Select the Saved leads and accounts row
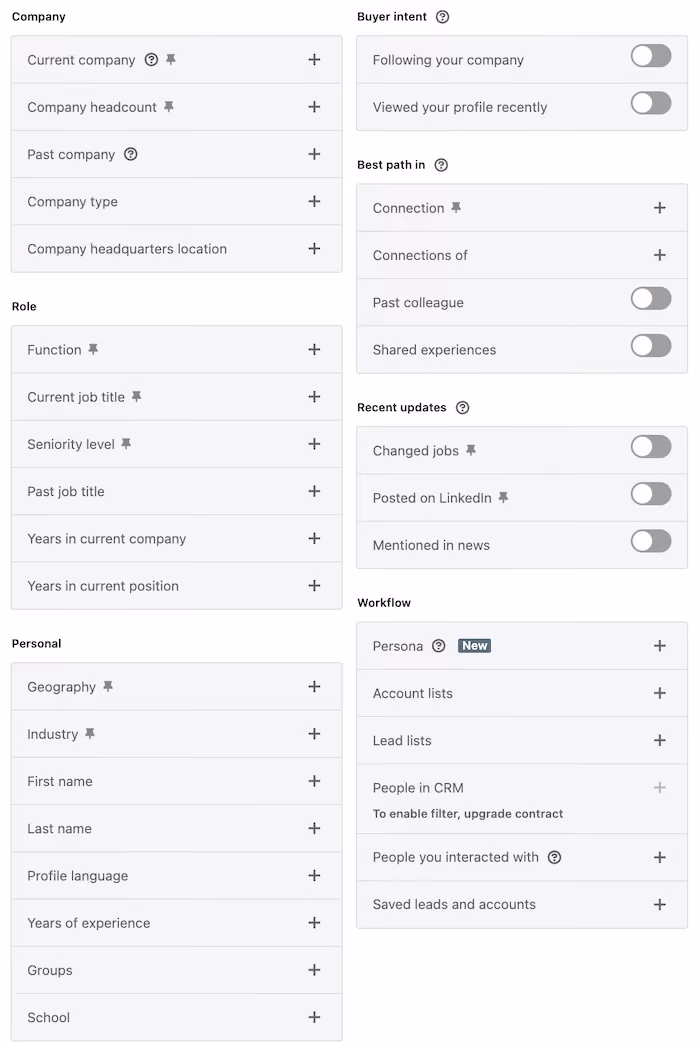Screen dimensions: 700x1043 pyautogui.click(x=522, y=905)
